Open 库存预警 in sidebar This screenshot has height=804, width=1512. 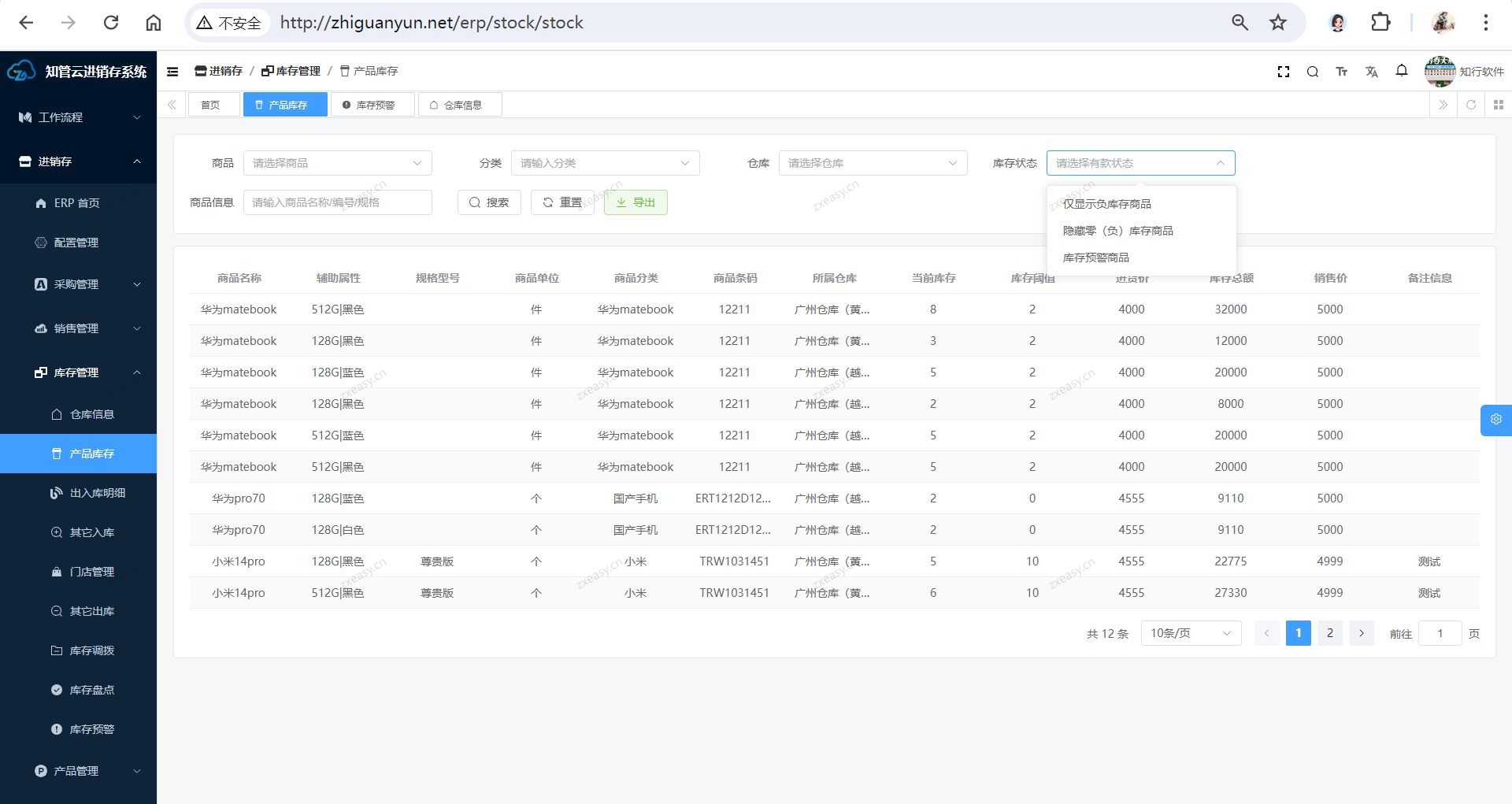point(78,729)
